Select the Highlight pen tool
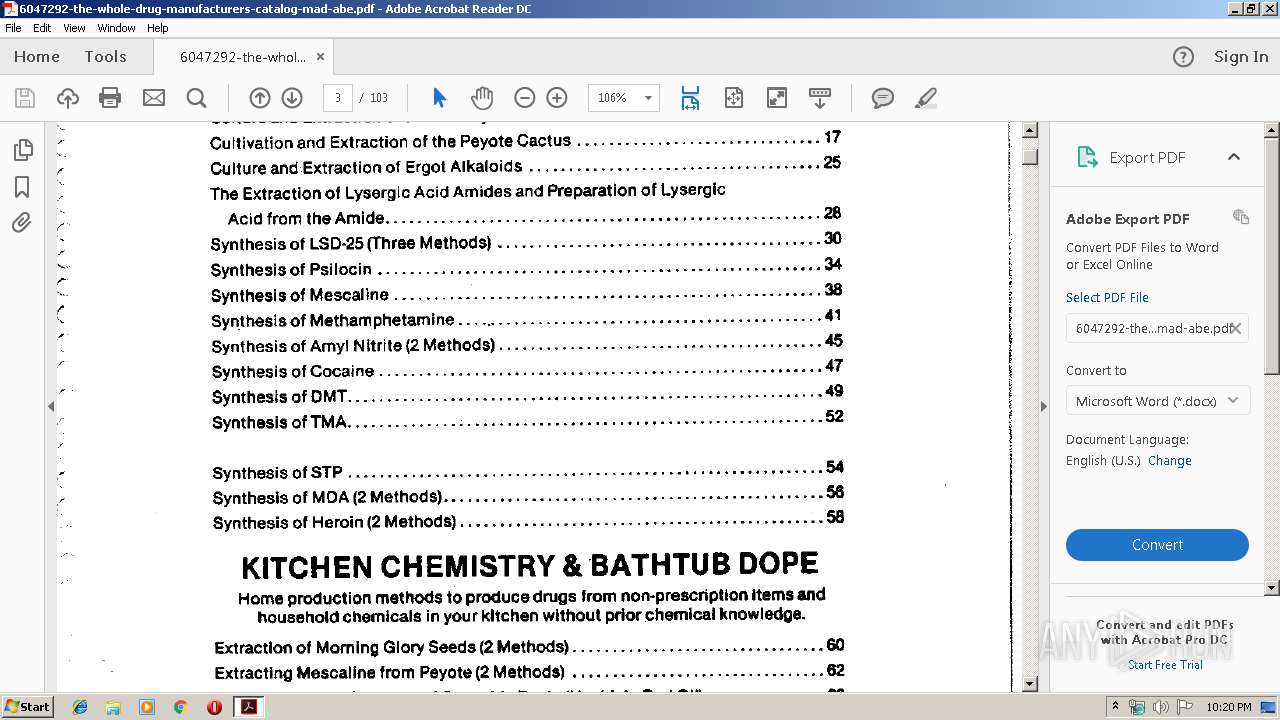The image size is (1280, 720). coord(926,98)
